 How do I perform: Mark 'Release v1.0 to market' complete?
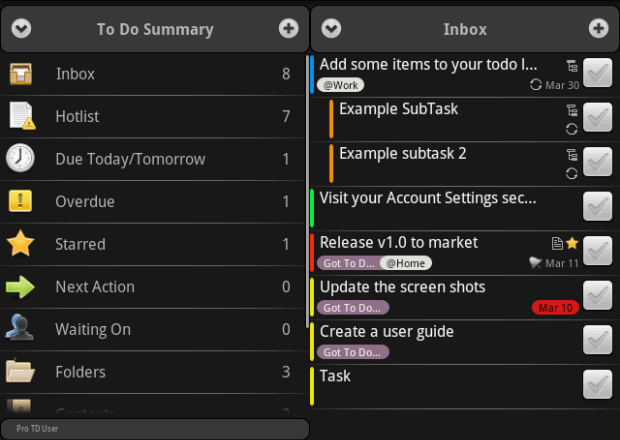tap(597, 251)
